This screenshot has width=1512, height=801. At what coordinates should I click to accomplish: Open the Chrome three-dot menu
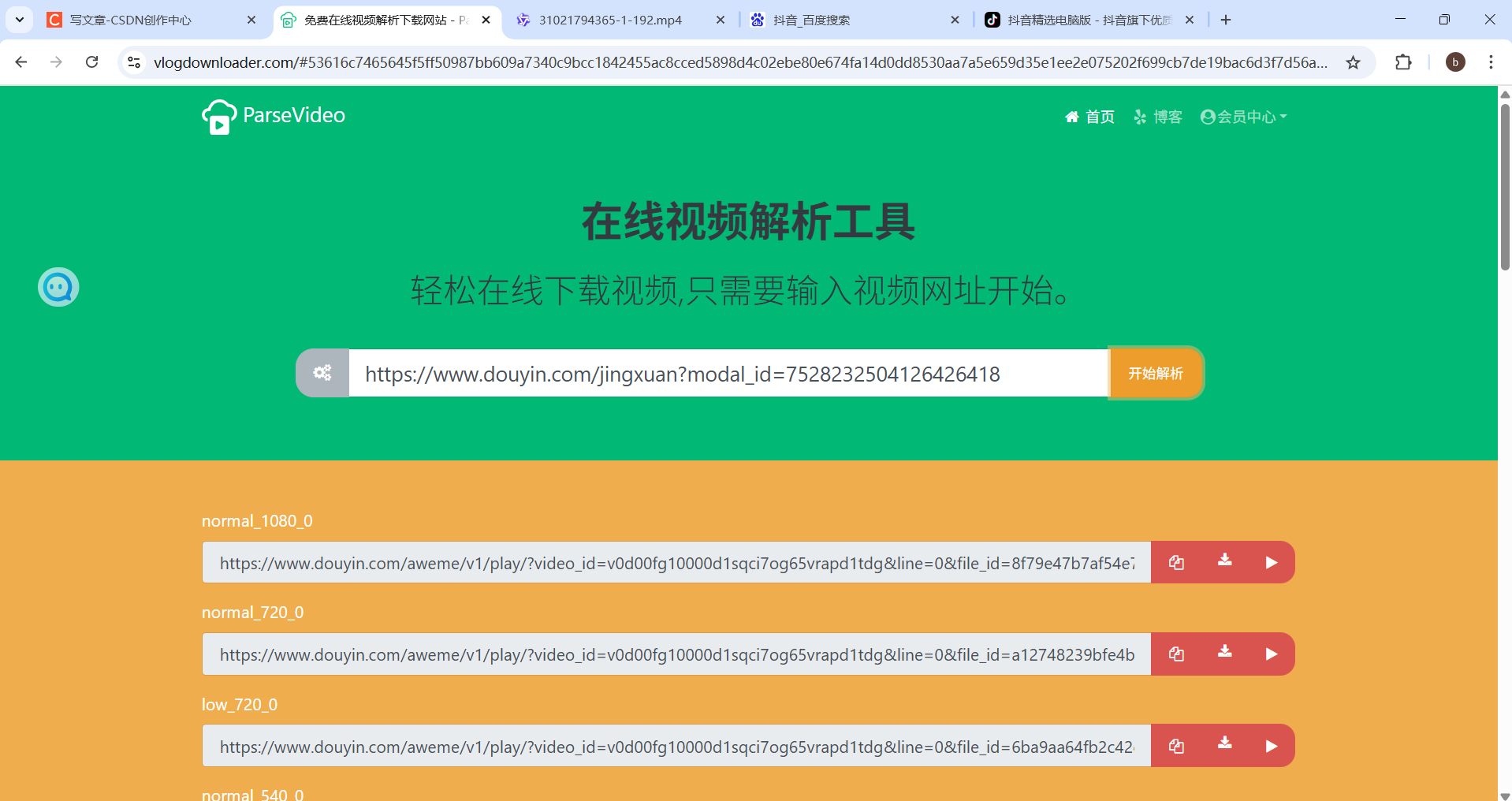[x=1491, y=61]
